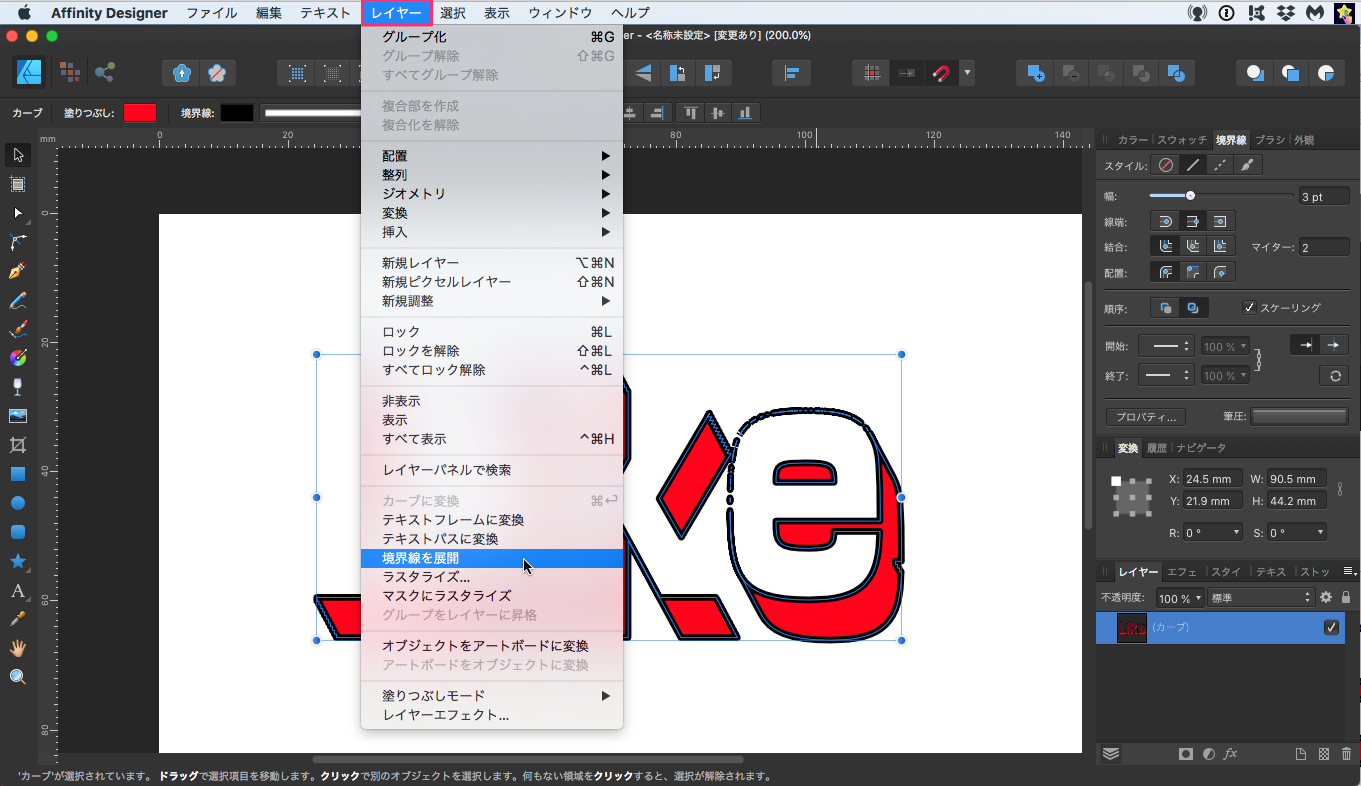The width and height of the screenshot is (1361, 786).
Task: Select the Artistic Text tool
Action: [x=18, y=590]
